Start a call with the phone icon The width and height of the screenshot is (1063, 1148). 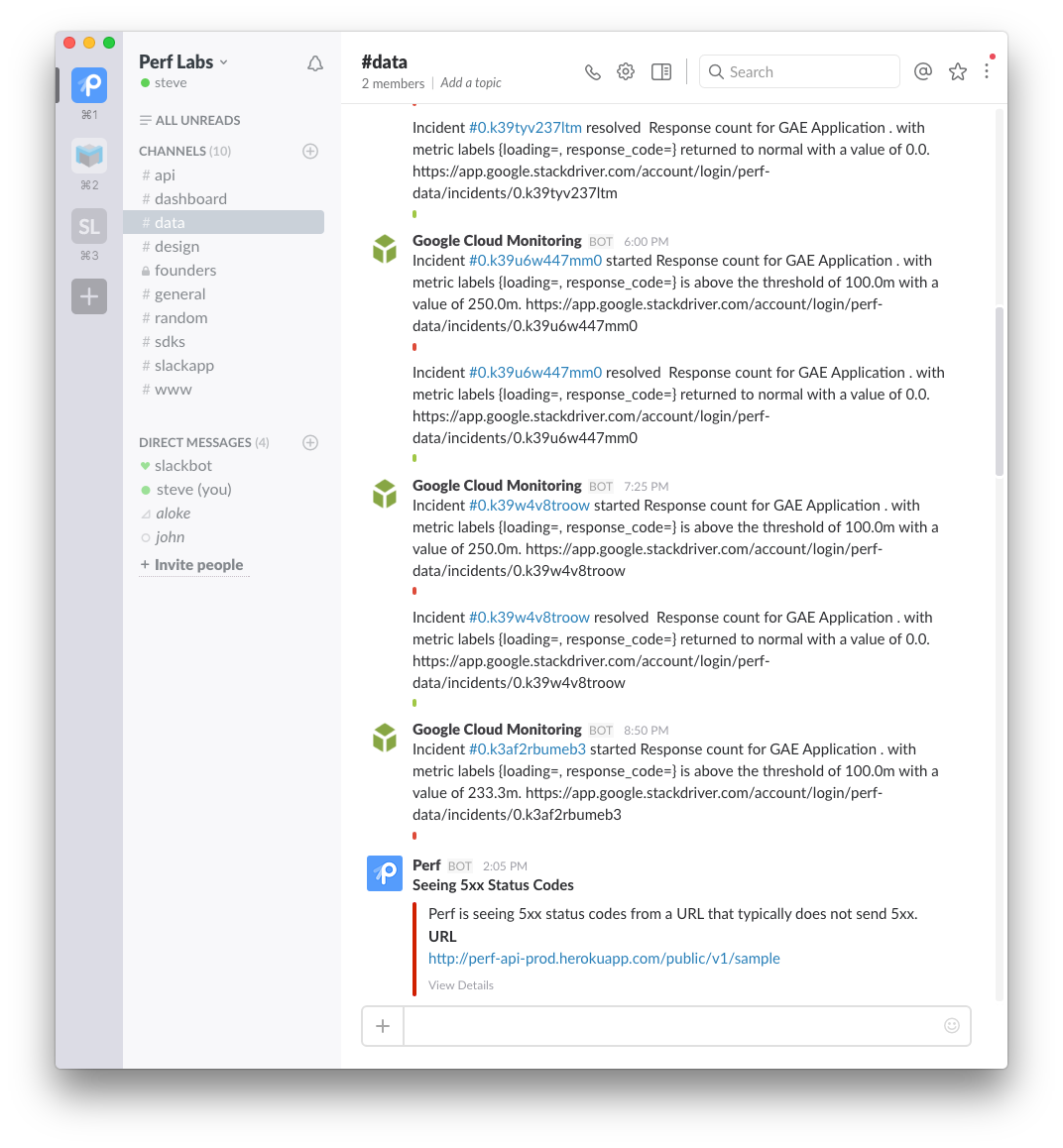(x=593, y=71)
